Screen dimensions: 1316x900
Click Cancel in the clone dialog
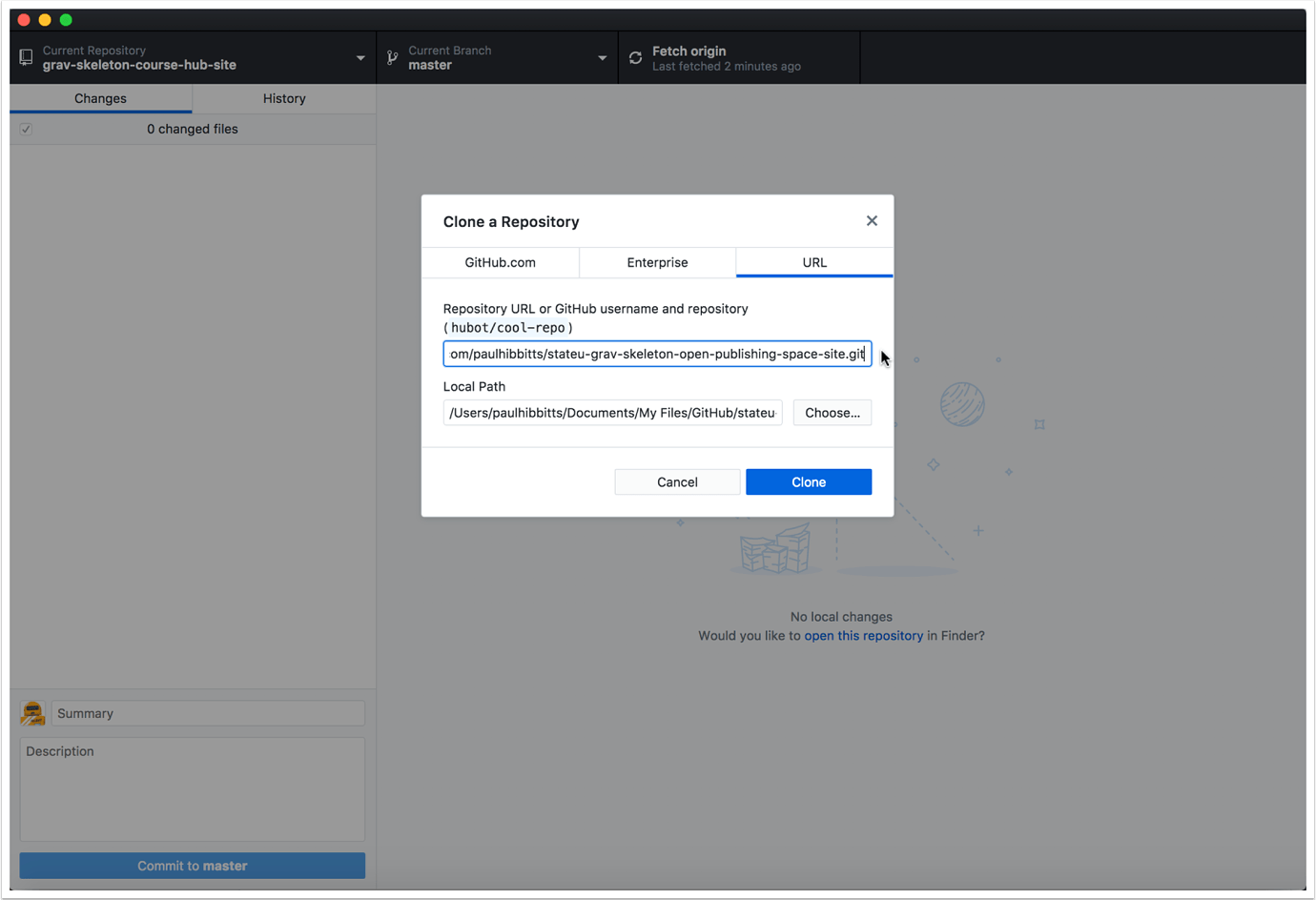[677, 481]
